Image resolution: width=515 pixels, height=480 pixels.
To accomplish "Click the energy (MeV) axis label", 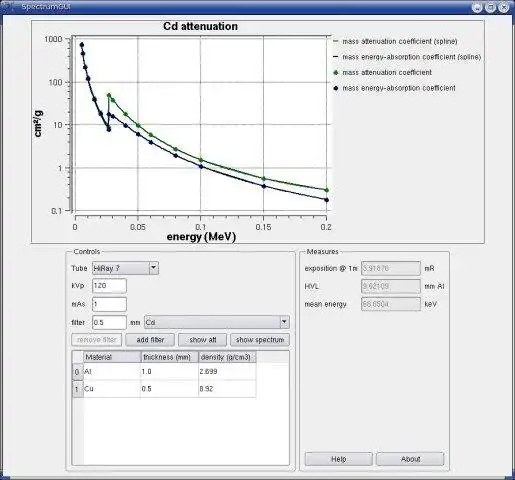I will [201, 237].
